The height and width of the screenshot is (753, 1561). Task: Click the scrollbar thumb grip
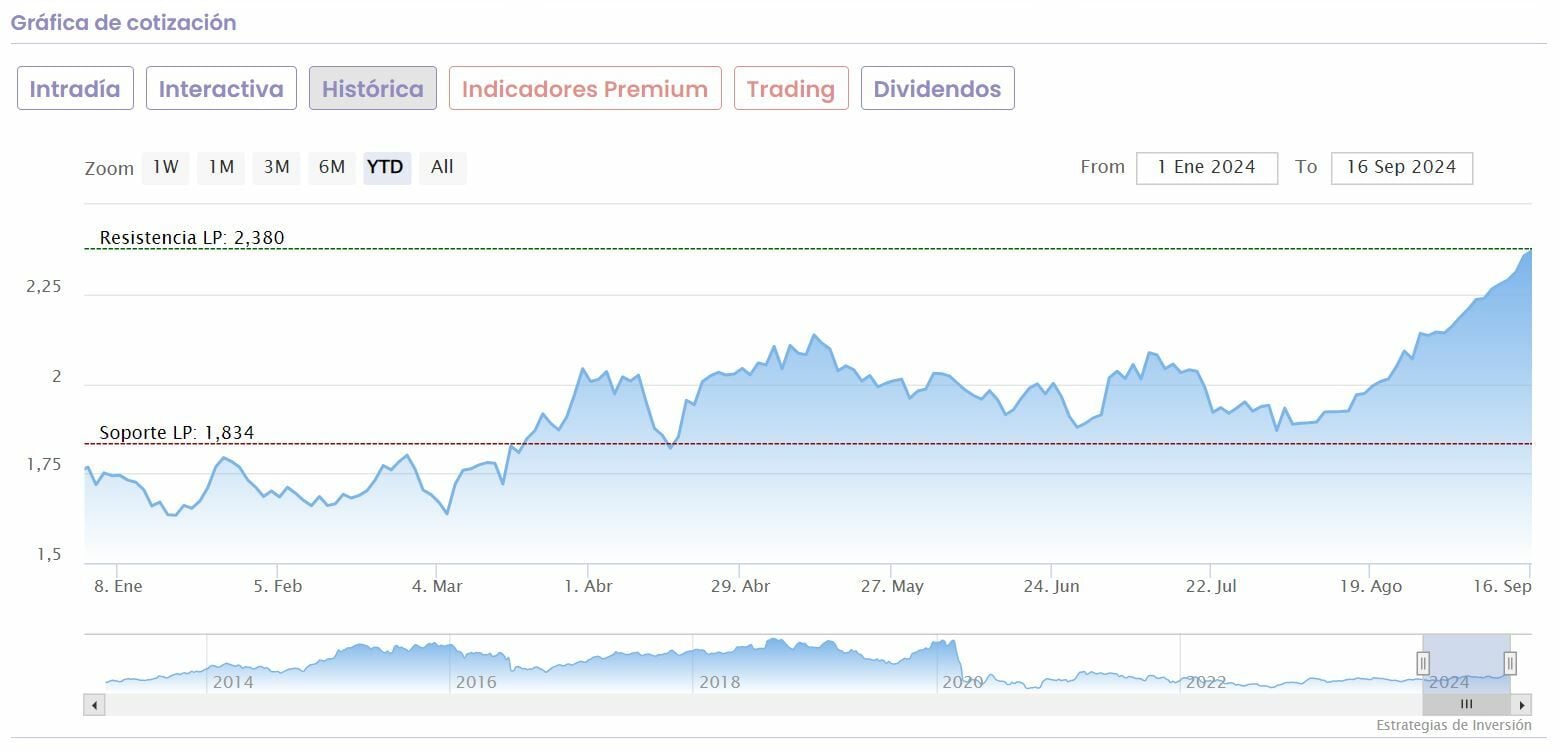[1467, 705]
